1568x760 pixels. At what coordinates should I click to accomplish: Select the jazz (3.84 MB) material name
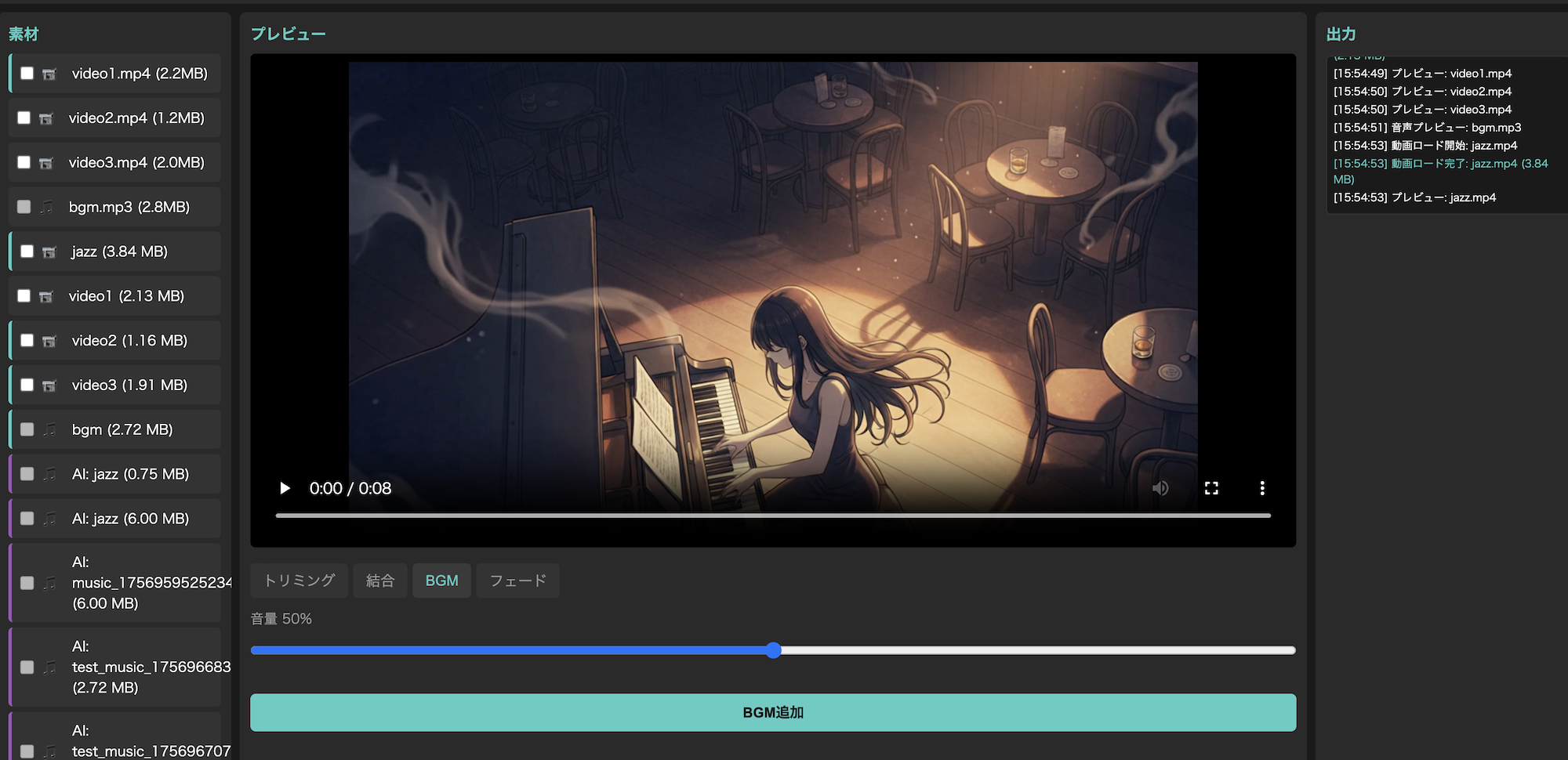pyautogui.click(x=119, y=252)
